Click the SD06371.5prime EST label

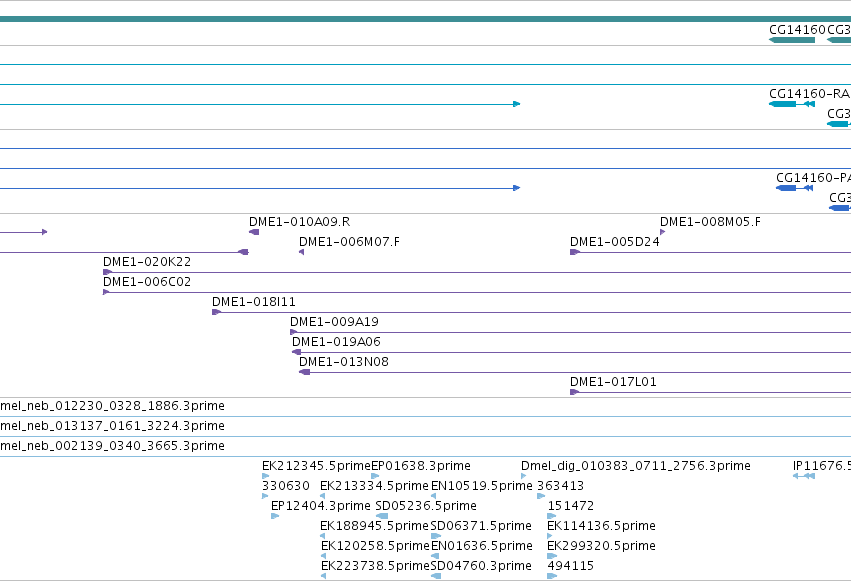481,527
